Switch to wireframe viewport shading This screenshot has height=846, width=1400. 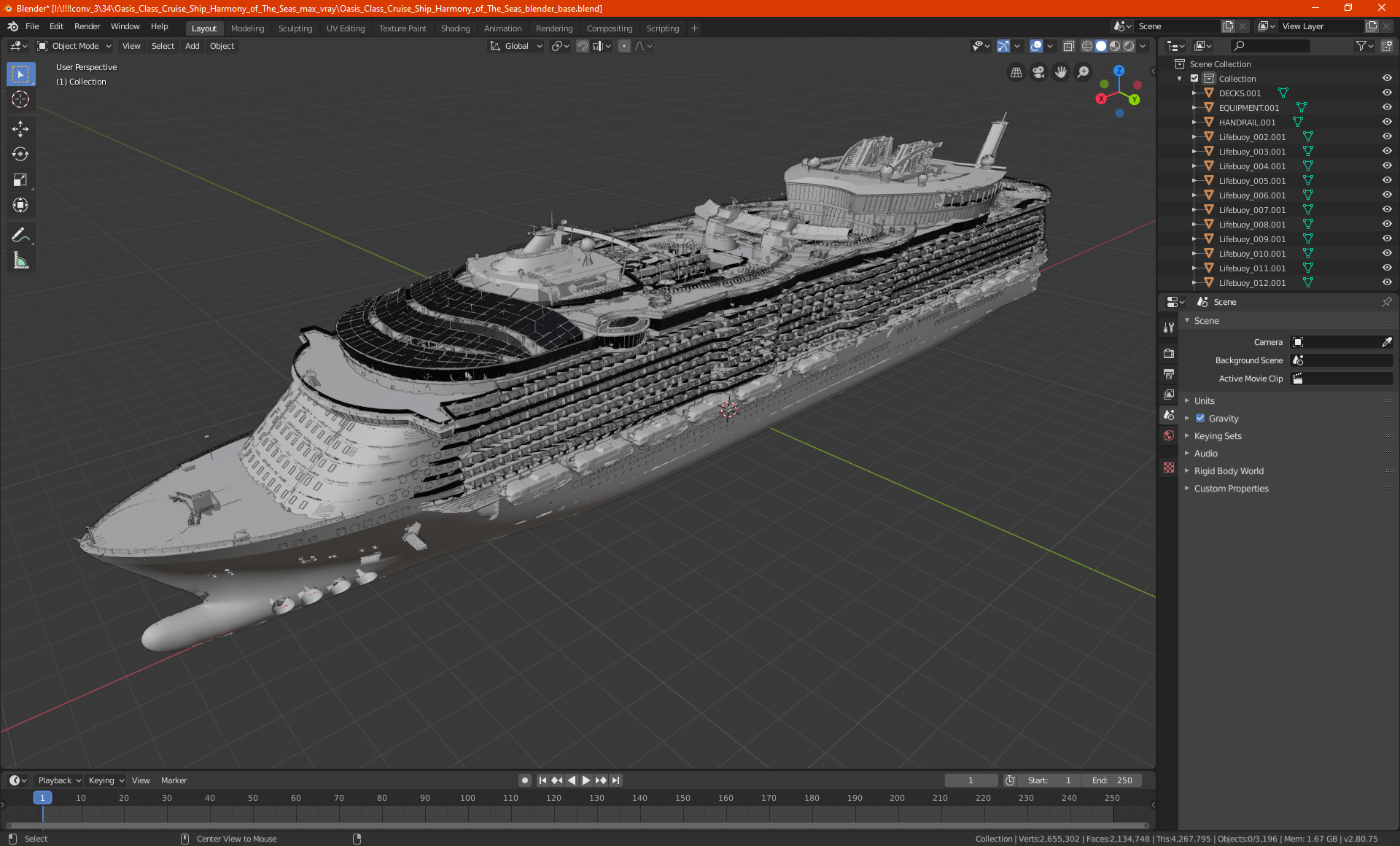(x=1087, y=46)
